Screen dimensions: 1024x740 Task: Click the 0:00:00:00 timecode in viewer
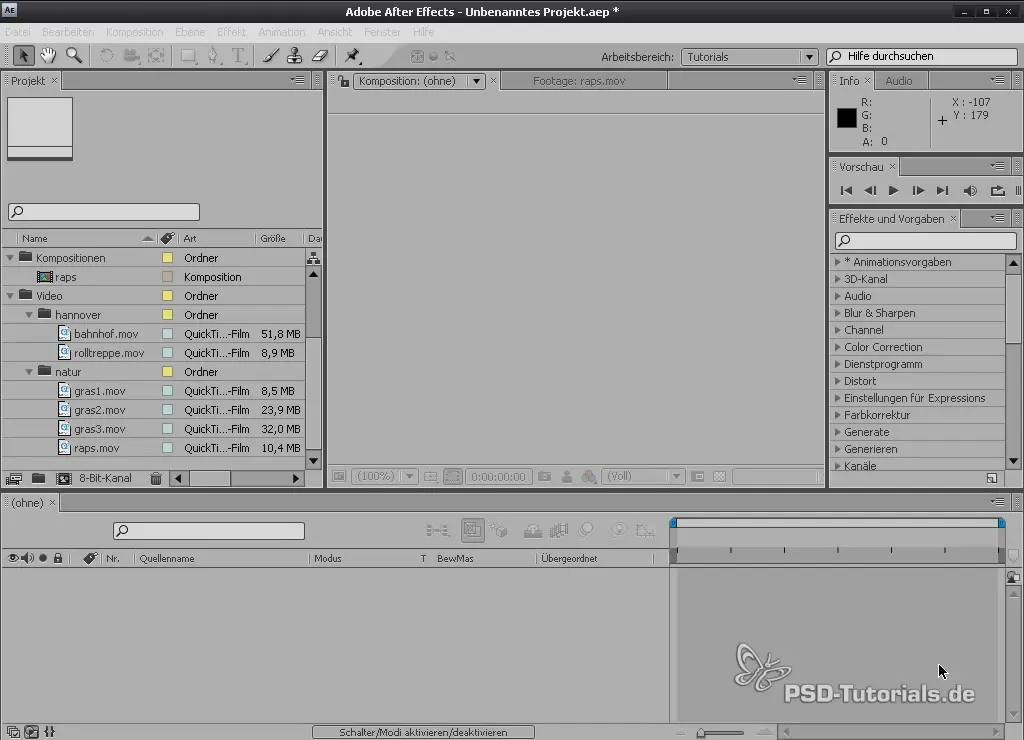point(498,477)
